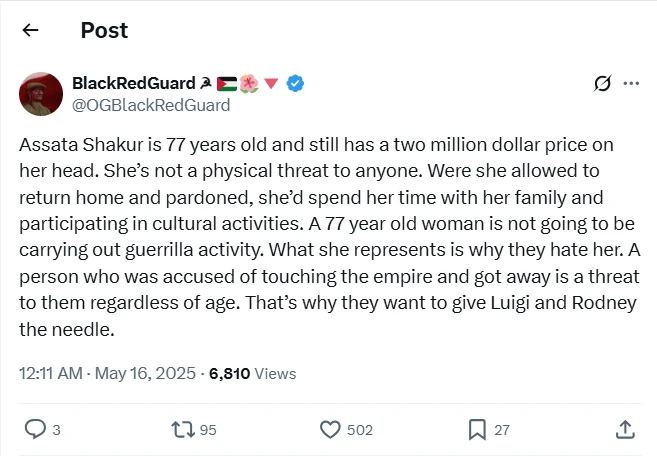Click the blue verified badge
This screenshot has height=456, width=657.
click(x=296, y=84)
